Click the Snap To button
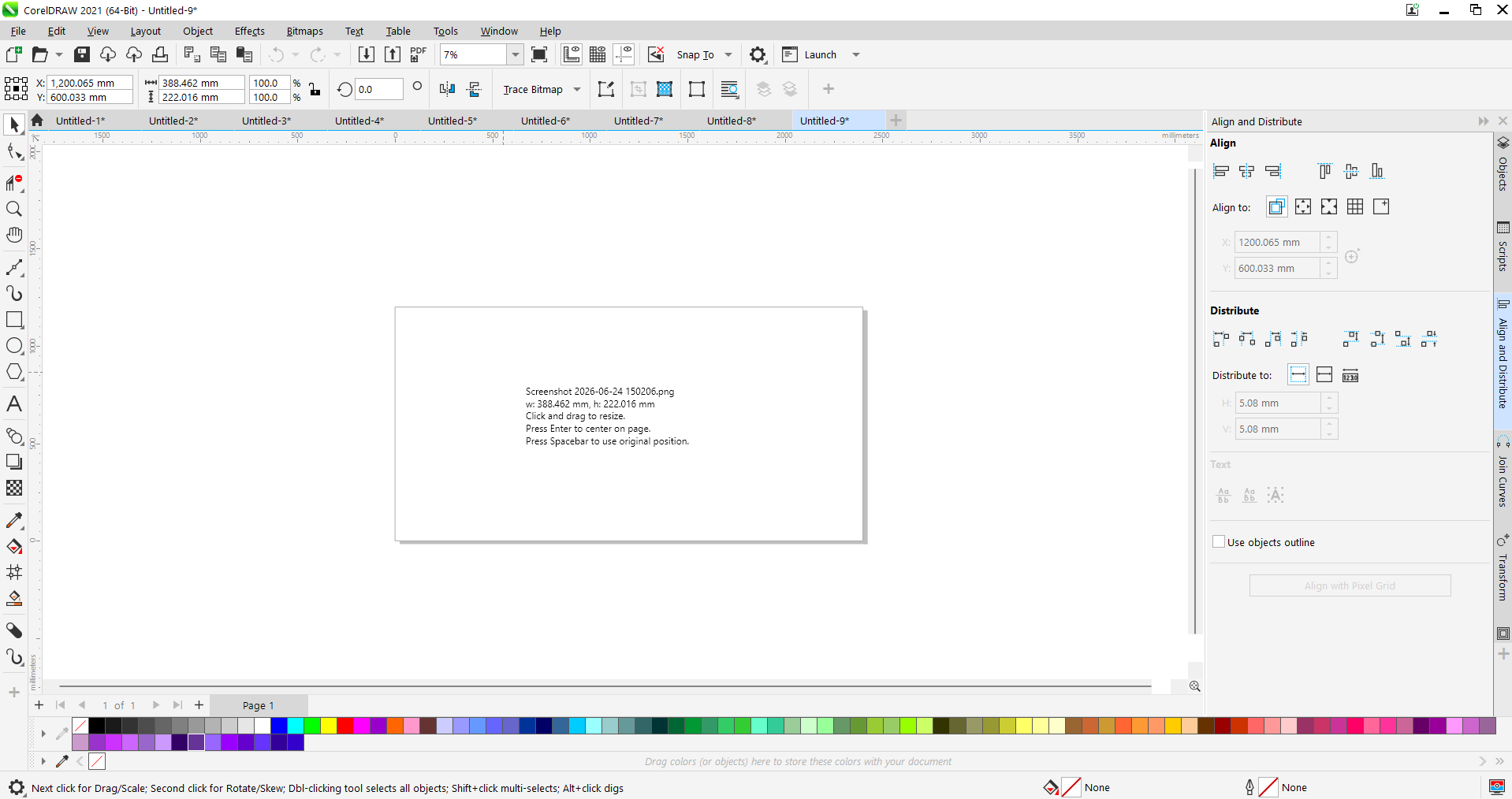The width and height of the screenshot is (1512, 799). (695, 54)
